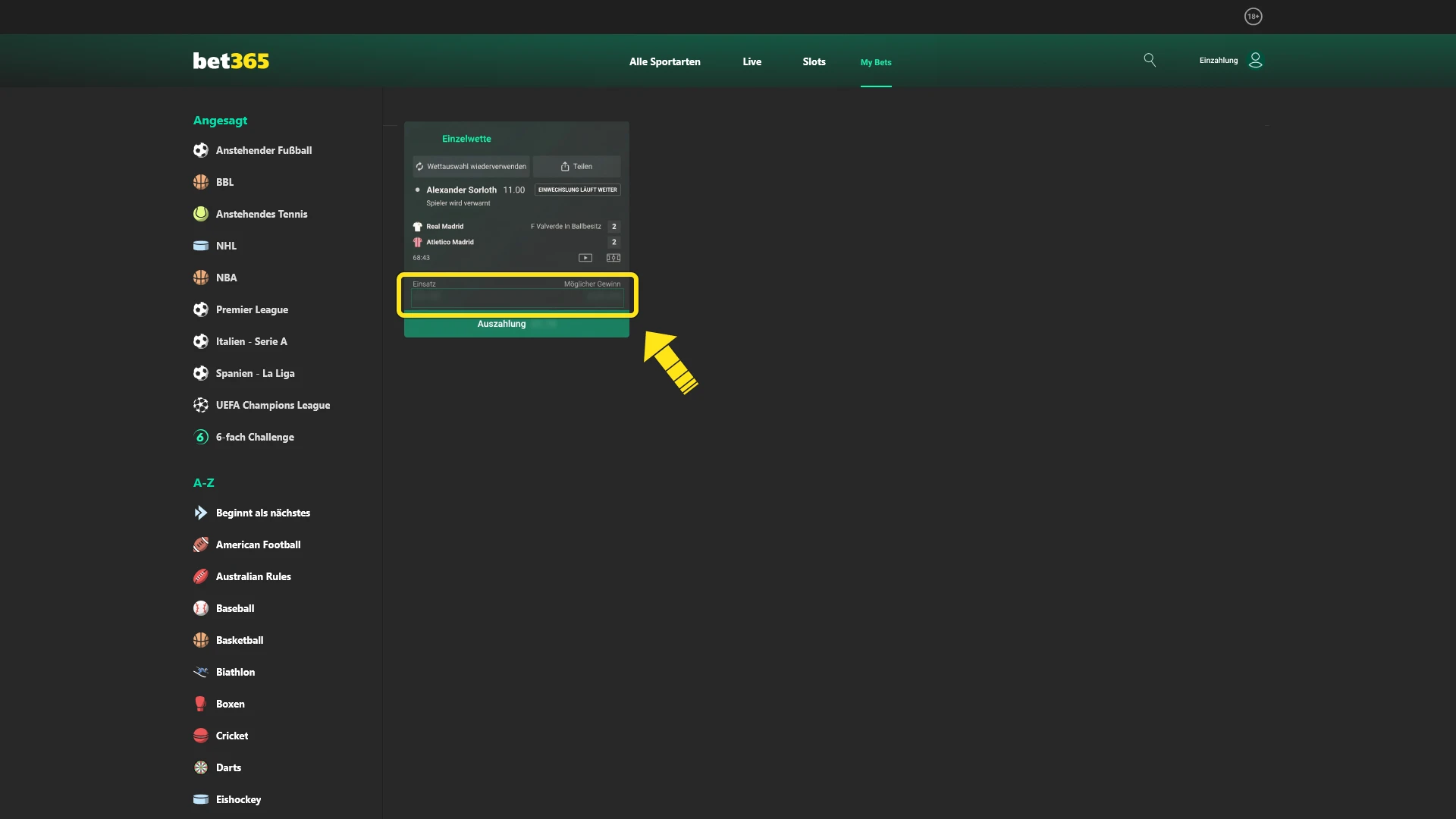Open the Darts sport icon
The width and height of the screenshot is (1456, 819).
point(200,767)
